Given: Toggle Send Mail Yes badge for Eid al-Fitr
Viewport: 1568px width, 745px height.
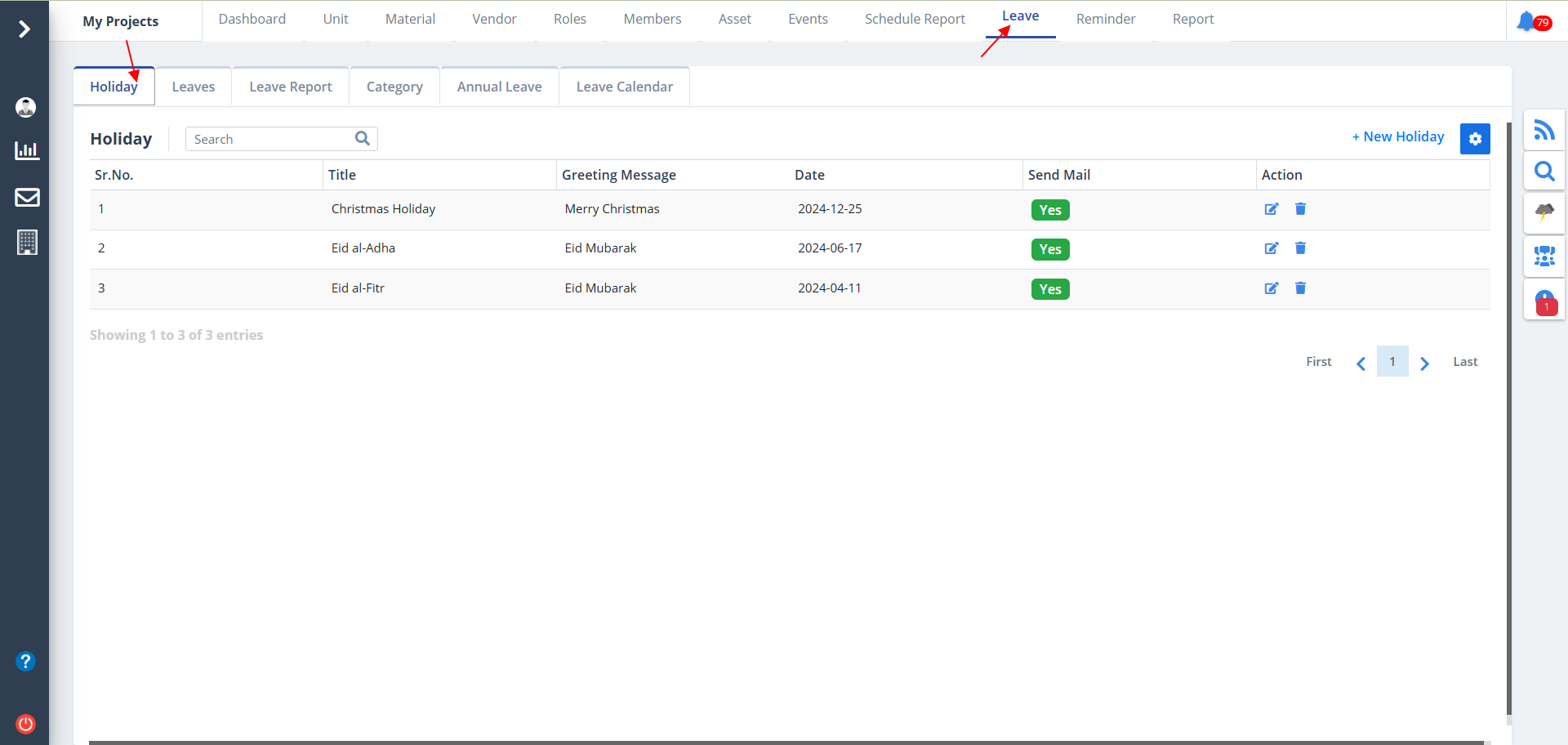Looking at the screenshot, I should [x=1050, y=289].
